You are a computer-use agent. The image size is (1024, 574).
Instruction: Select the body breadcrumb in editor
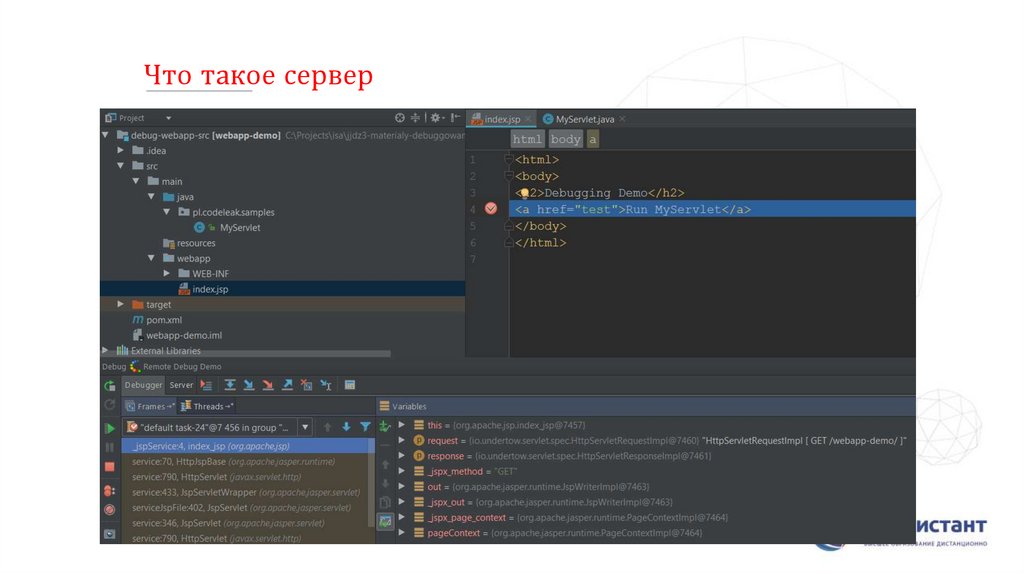point(565,140)
